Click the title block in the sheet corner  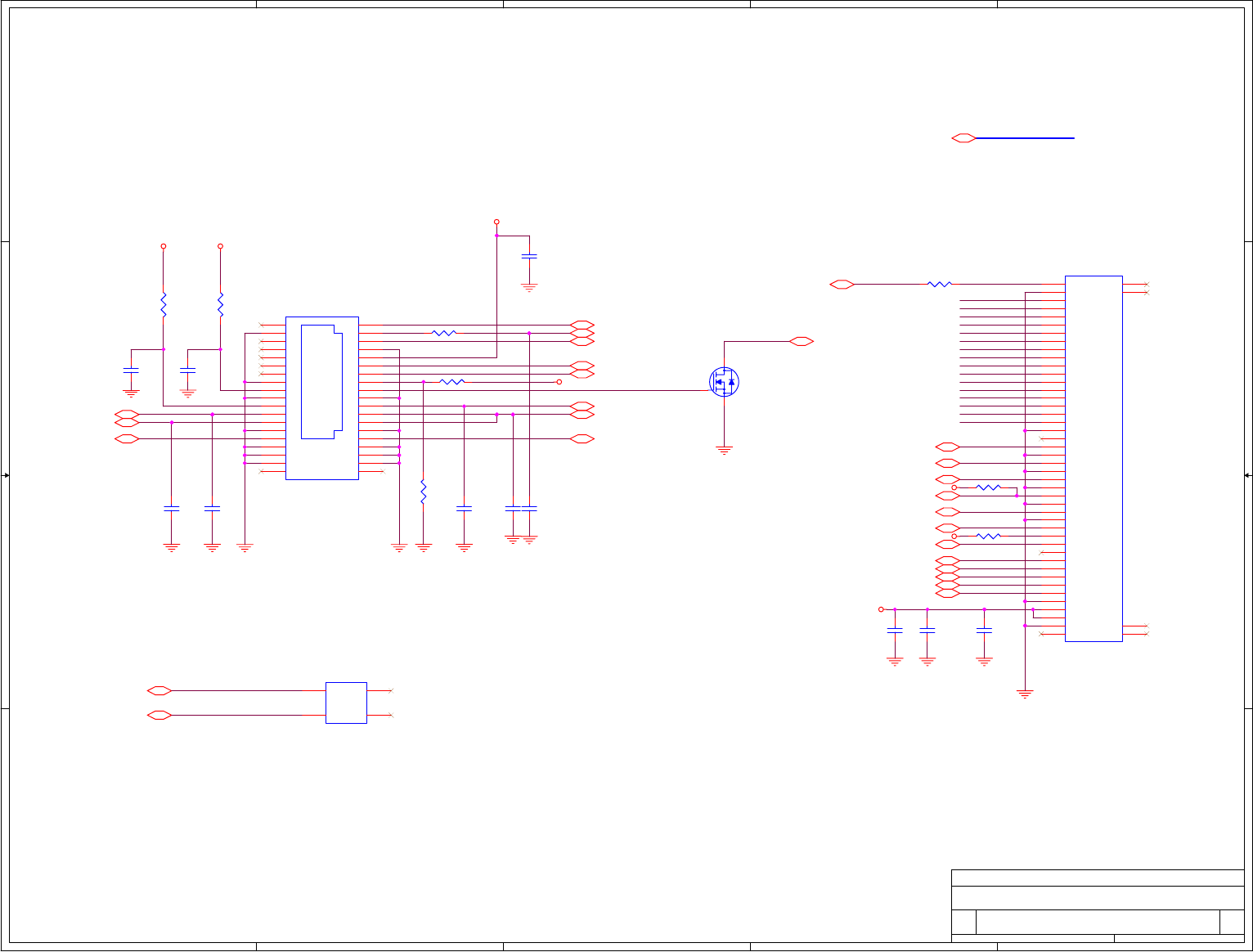pos(1098,906)
